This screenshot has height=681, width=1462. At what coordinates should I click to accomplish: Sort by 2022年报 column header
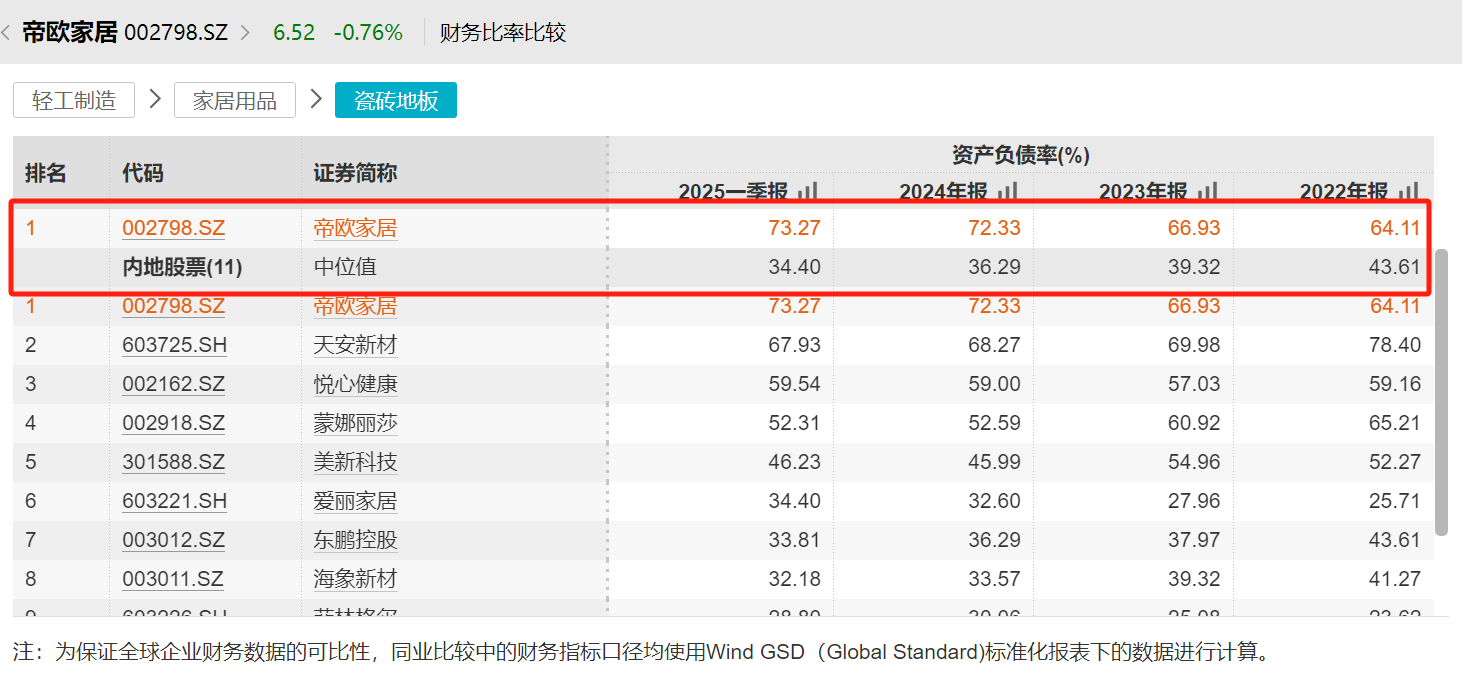(1343, 191)
